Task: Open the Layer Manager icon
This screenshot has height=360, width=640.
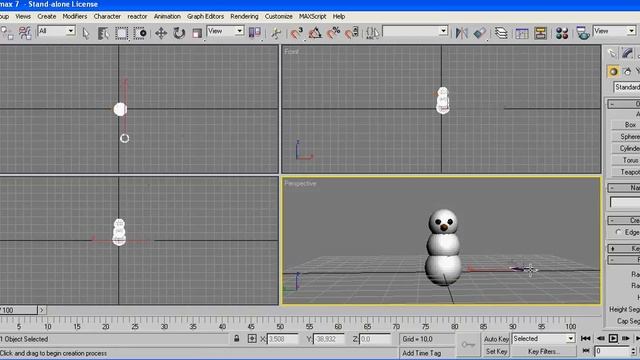Action: point(501,33)
